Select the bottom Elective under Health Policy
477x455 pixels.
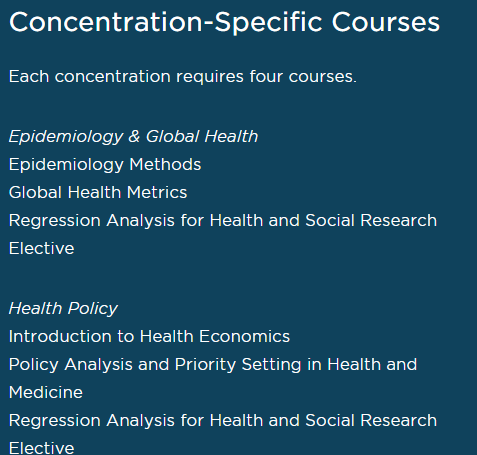(x=42, y=448)
